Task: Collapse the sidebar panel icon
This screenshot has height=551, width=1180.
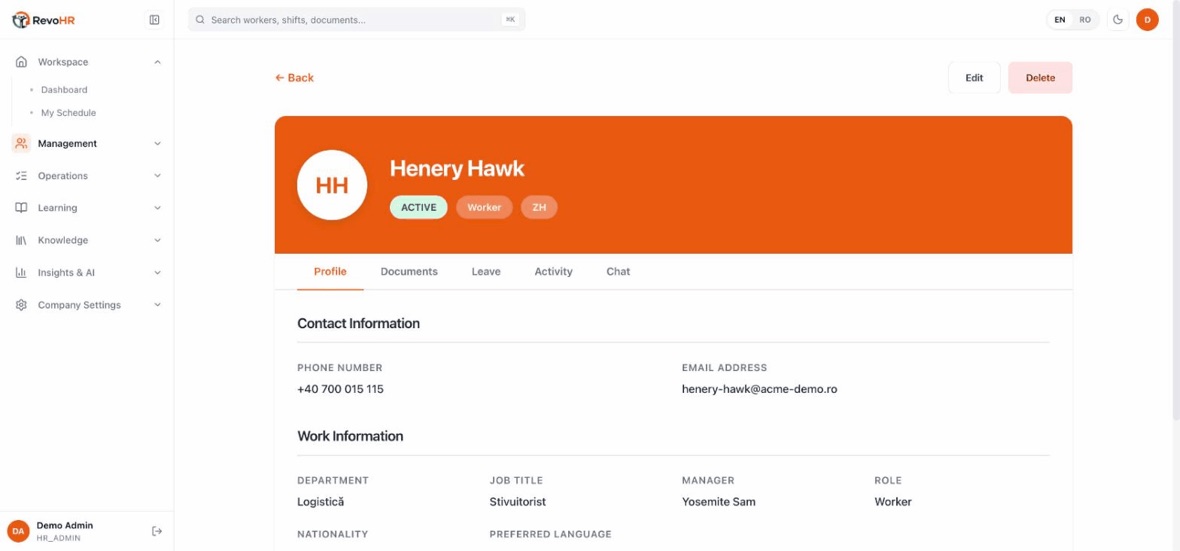Action: point(154,20)
